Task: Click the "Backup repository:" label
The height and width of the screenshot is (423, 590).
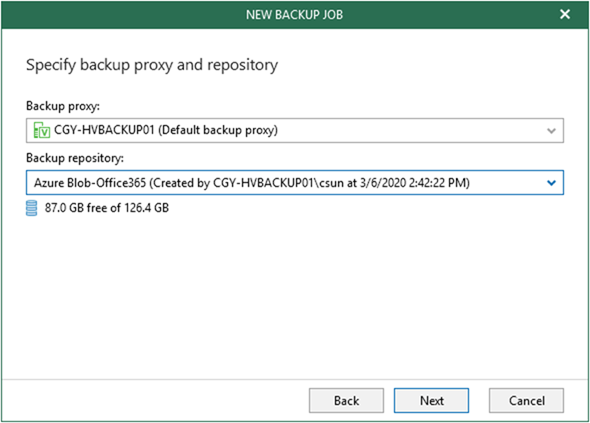Action: click(75, 158)
